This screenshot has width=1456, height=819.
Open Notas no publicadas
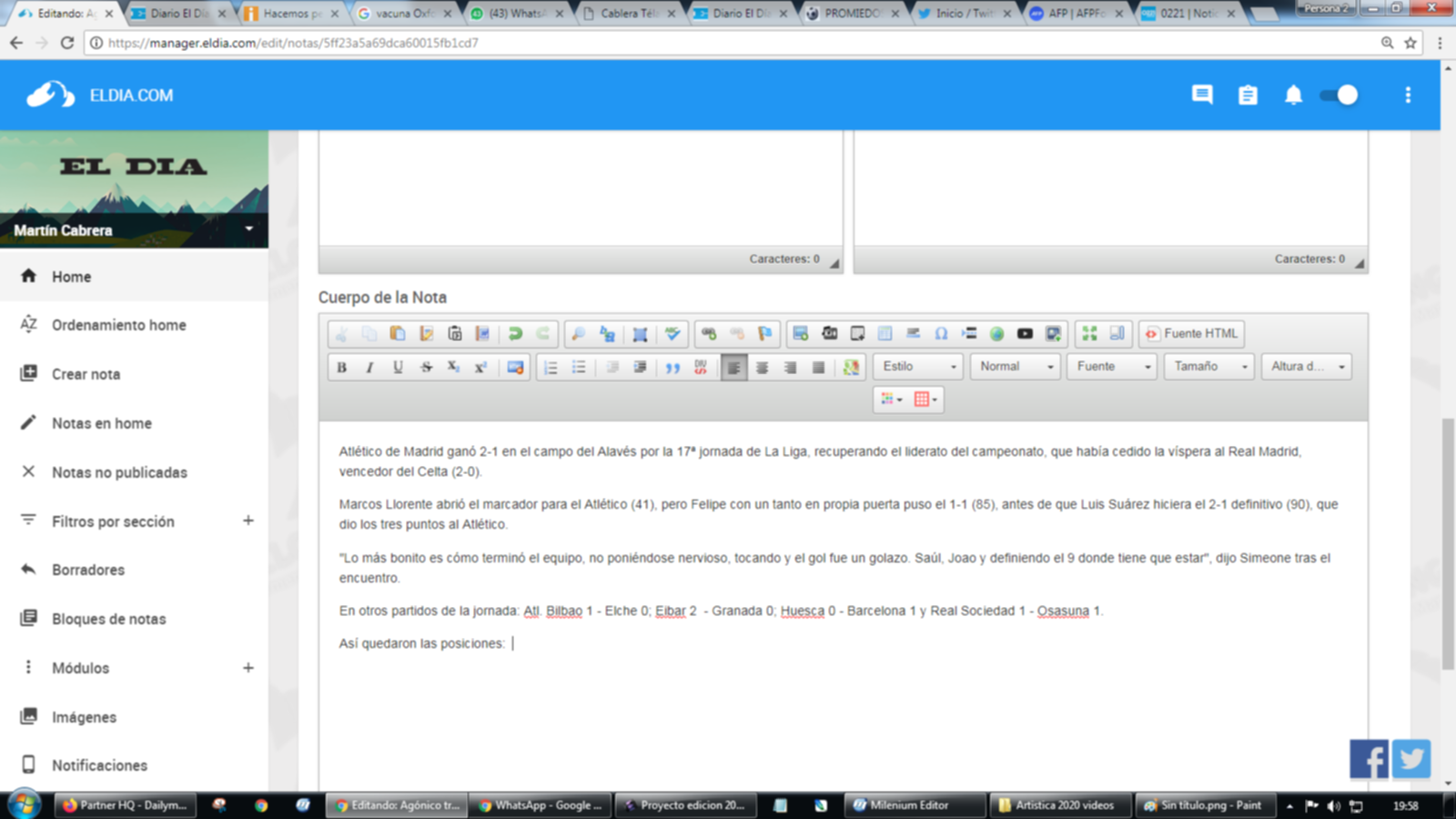tap(134, 472)
